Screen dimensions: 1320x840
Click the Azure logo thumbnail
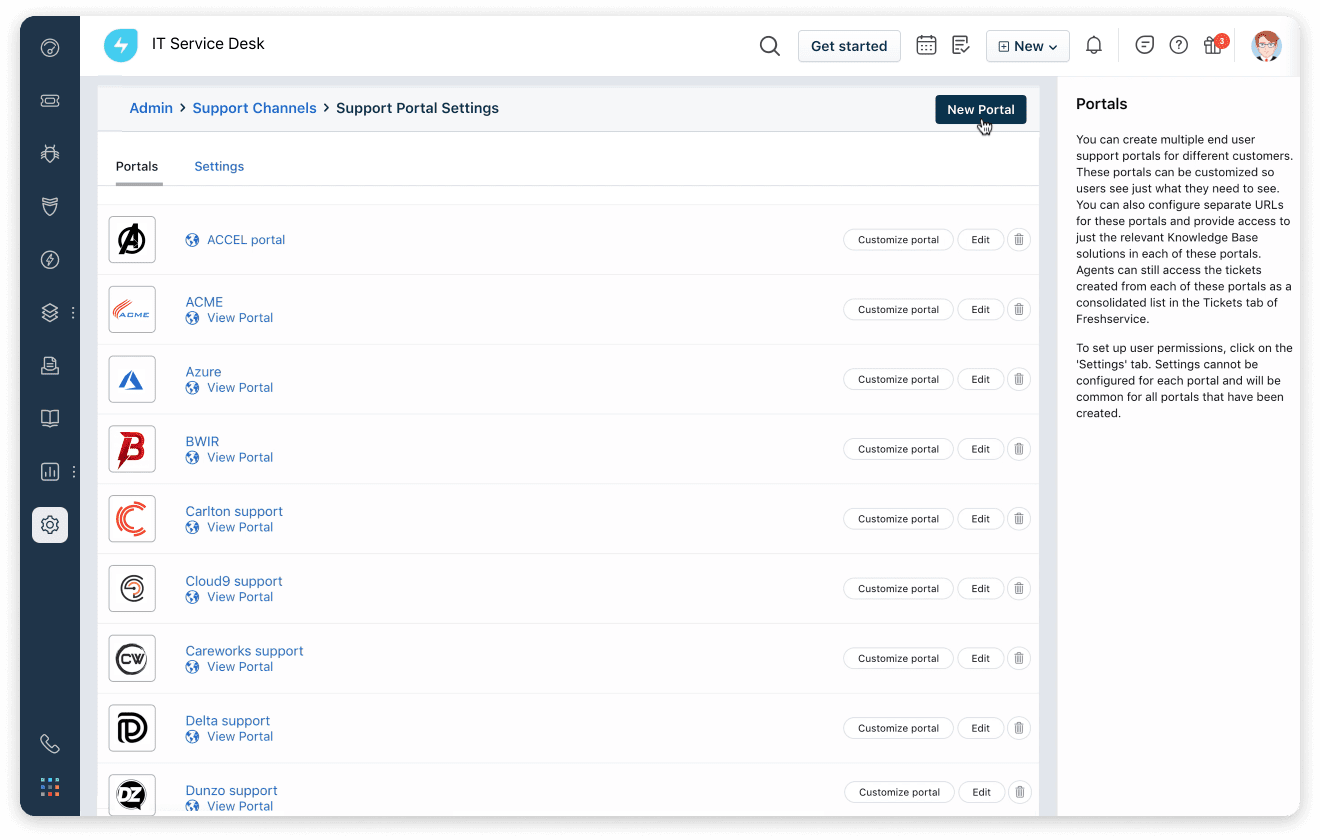tap(132, 380)
